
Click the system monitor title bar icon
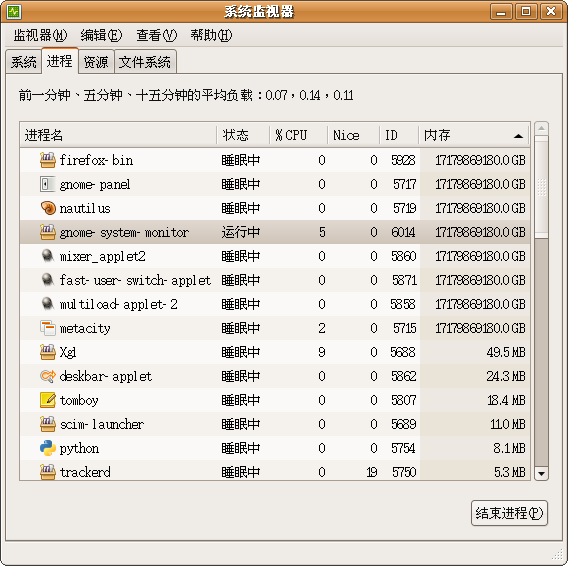(x=14, y=12)
